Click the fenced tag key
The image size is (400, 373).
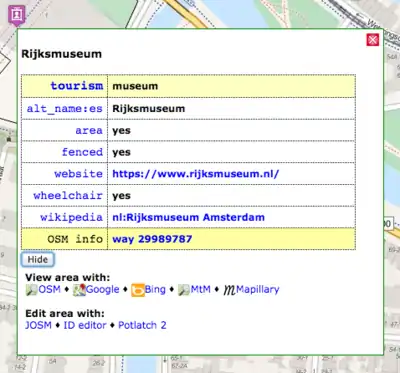pos(82,152)
